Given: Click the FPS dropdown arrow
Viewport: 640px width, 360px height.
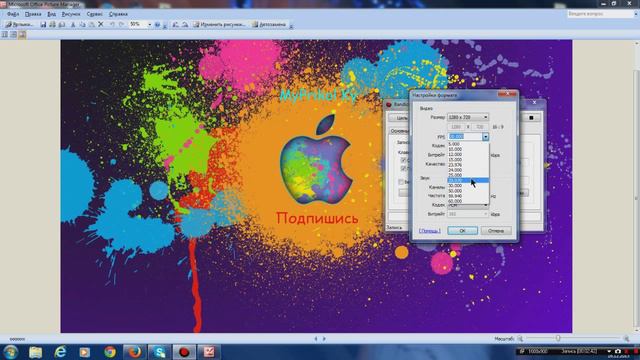Looking at the screenshot, I should coord(485,137).
